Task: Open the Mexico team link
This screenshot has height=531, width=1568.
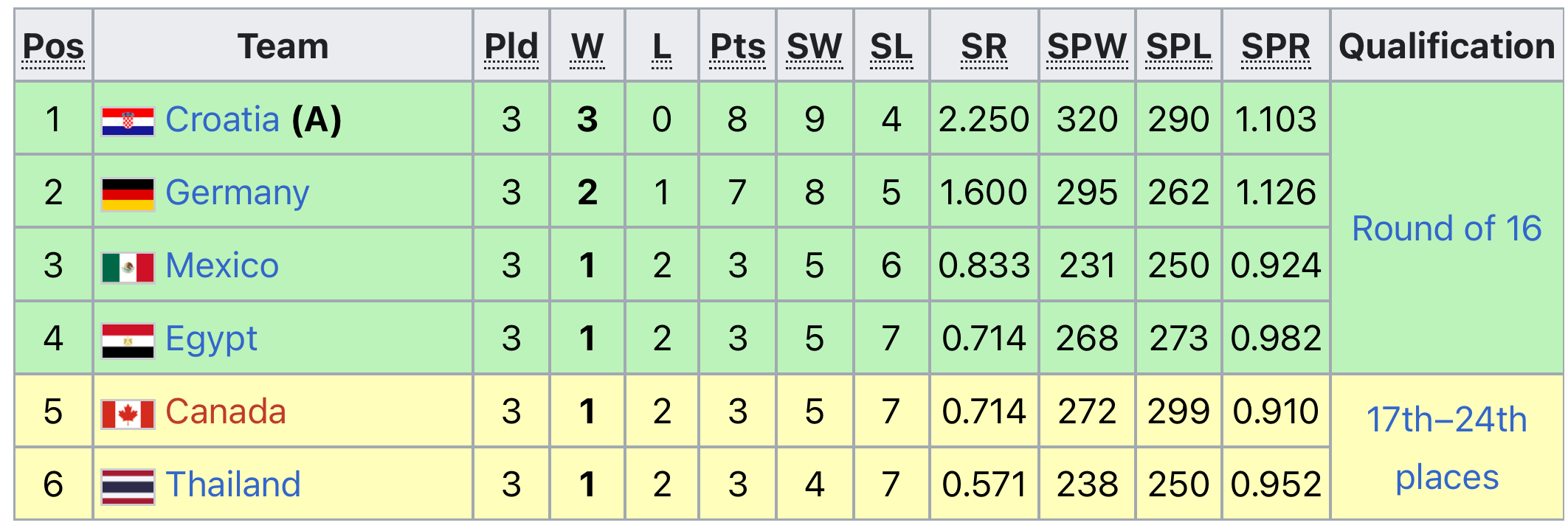Action: (x=222, y=265)
